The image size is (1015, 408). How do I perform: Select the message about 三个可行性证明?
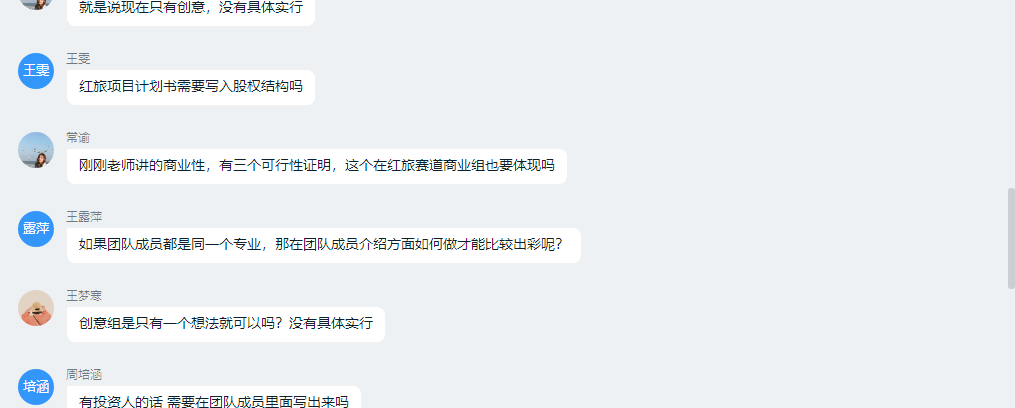coord(317,166)
